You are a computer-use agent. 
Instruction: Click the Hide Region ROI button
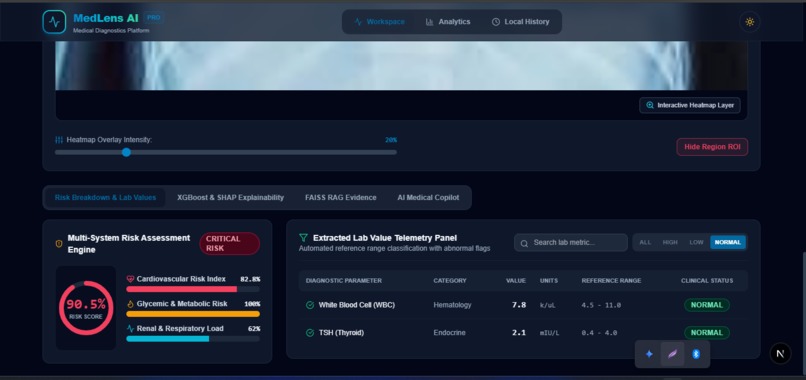pyautogui.click(x=712, y=147)
